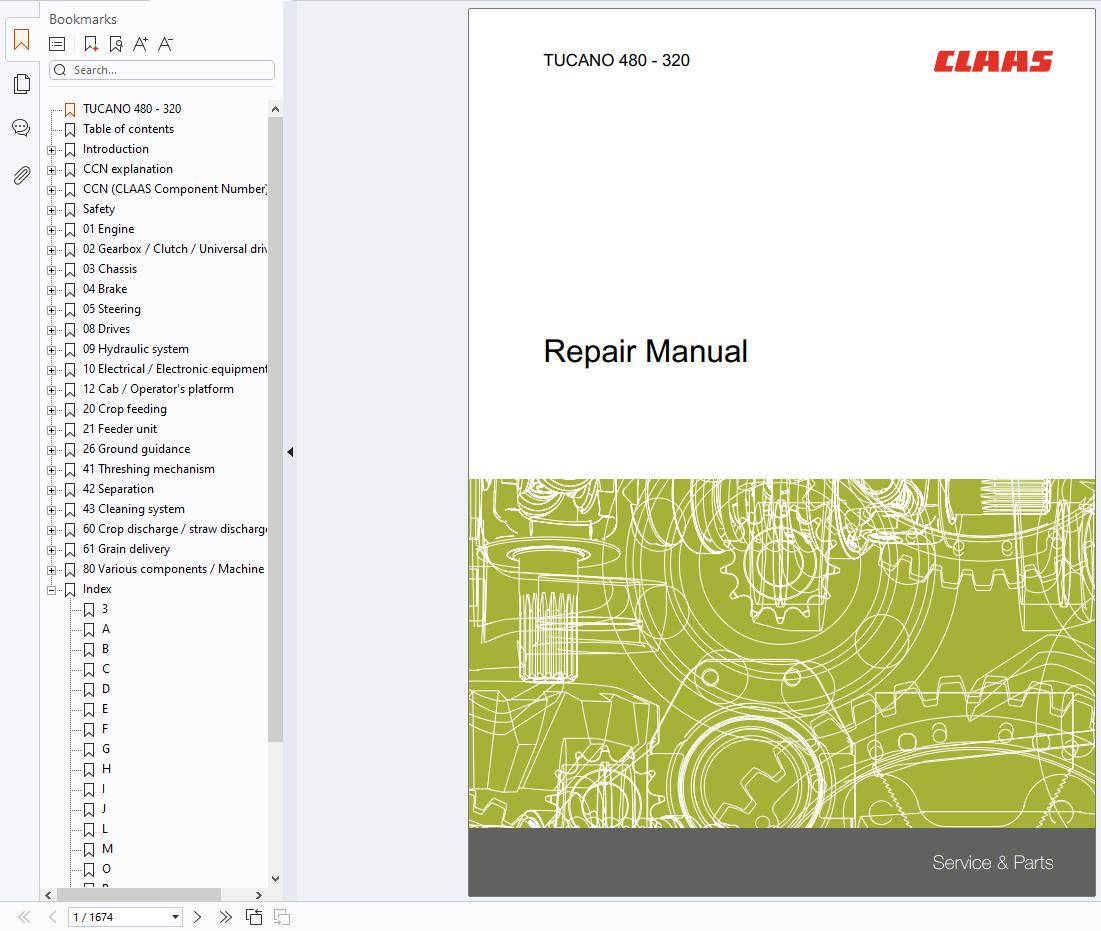Open the Page Thumbnails panel icon

[22, 84]
